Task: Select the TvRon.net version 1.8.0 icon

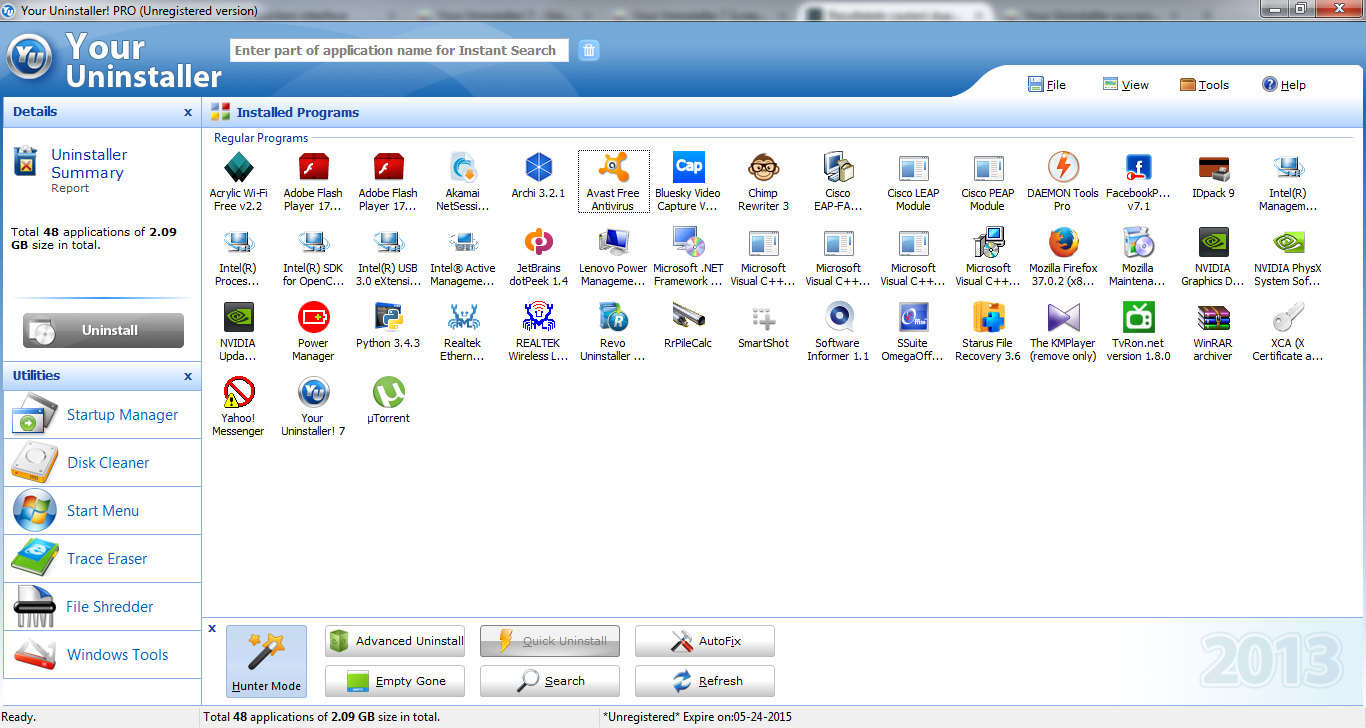Action: point(1138,316)
